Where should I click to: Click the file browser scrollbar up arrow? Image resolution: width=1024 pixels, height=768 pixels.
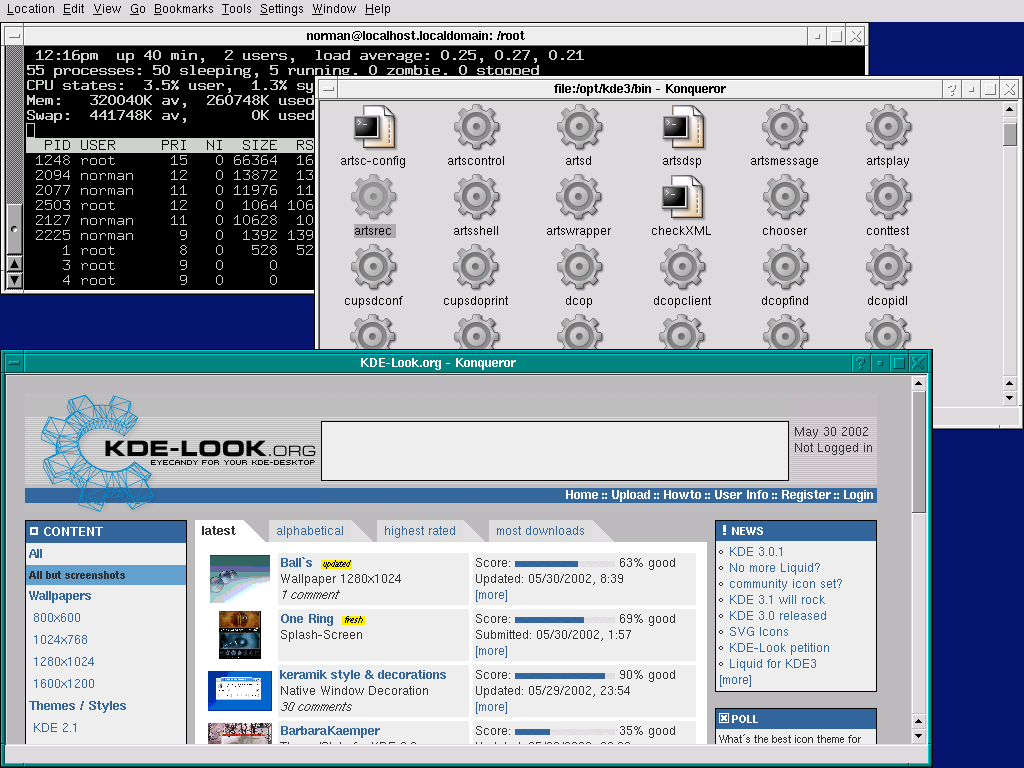[x=1010, y=110]
